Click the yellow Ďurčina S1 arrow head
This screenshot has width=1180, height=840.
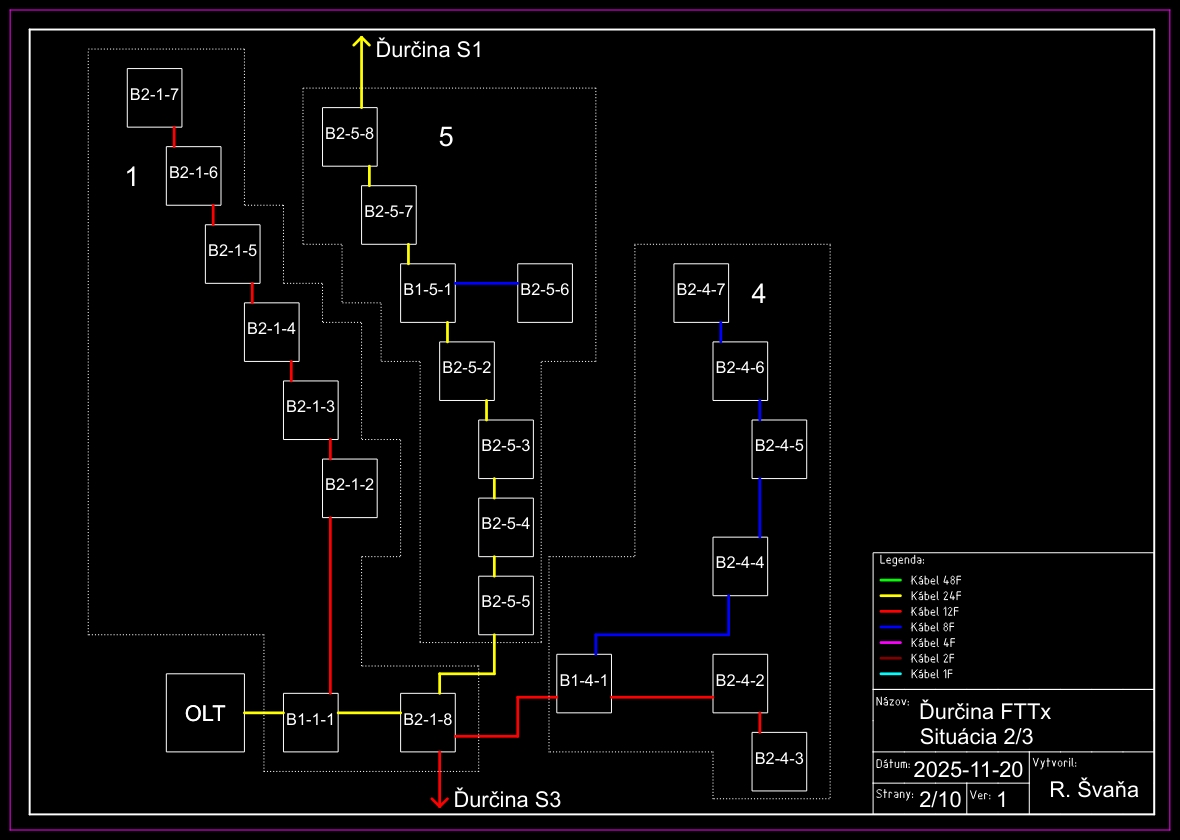[x=360, y=42]
